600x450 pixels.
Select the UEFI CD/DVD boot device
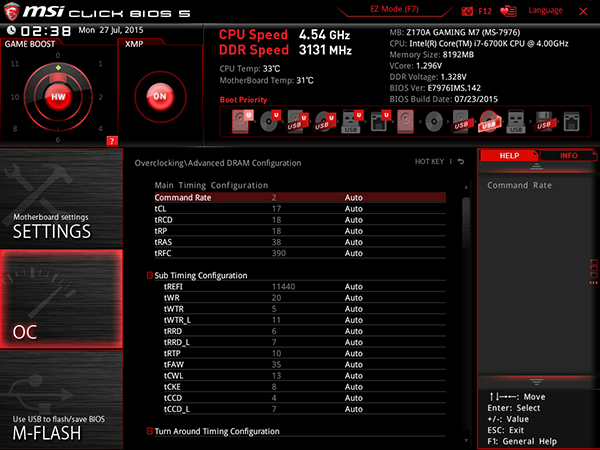pos(270,121)
